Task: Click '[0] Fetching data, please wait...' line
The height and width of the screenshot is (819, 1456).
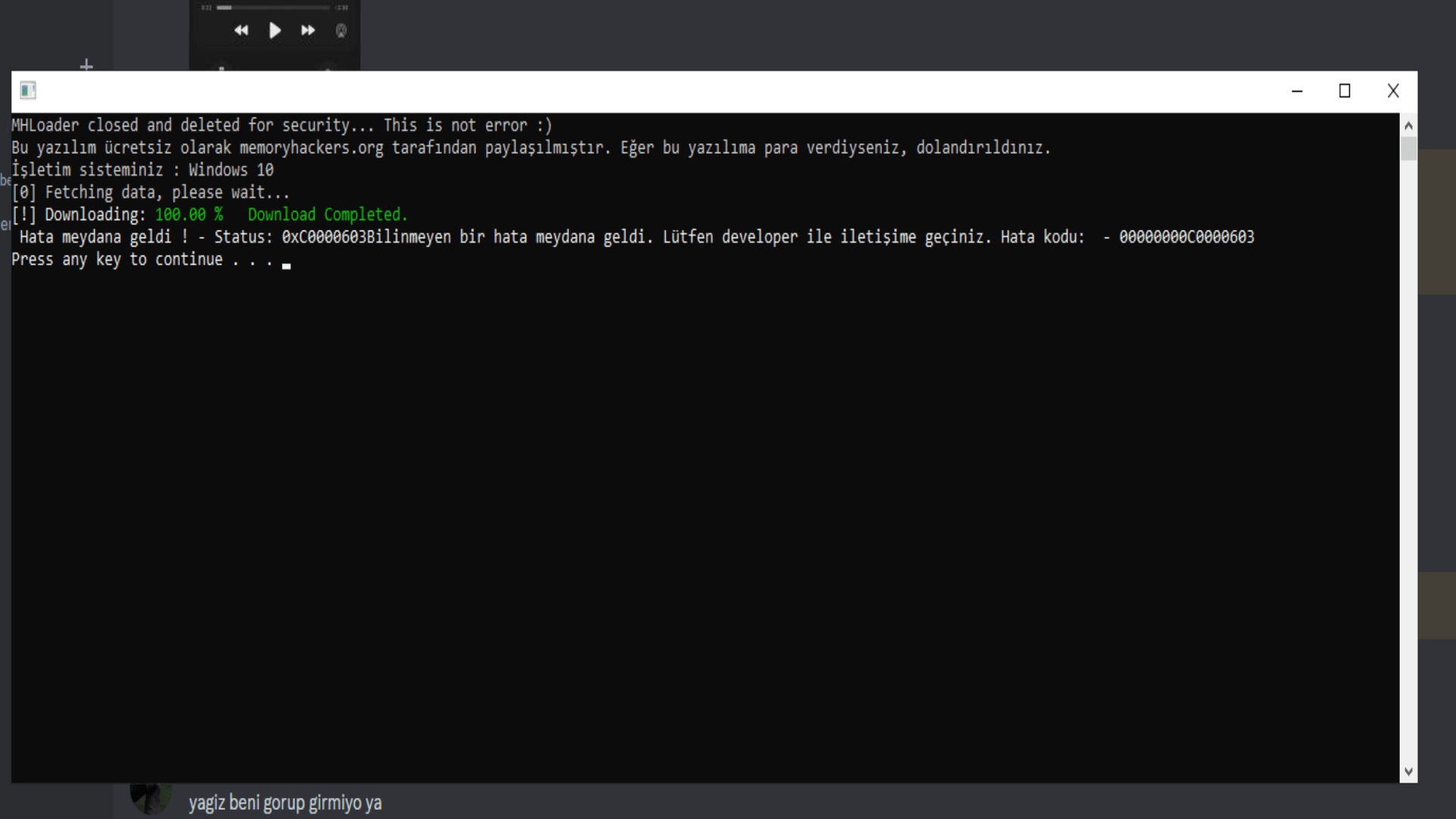Action: pos(151,193)
